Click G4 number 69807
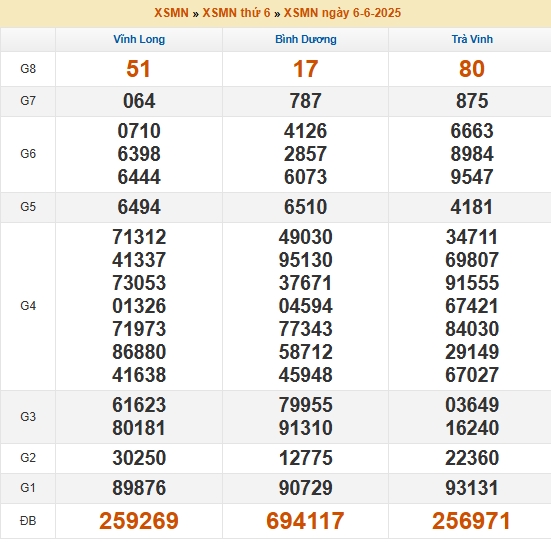 (472, 260)
